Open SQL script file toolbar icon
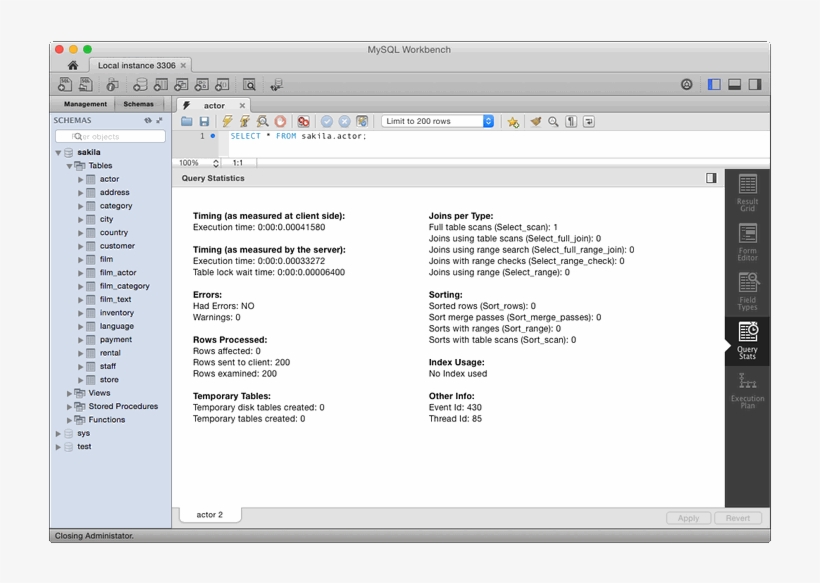Screen dimensions: 820x583 tap(86, 84)
